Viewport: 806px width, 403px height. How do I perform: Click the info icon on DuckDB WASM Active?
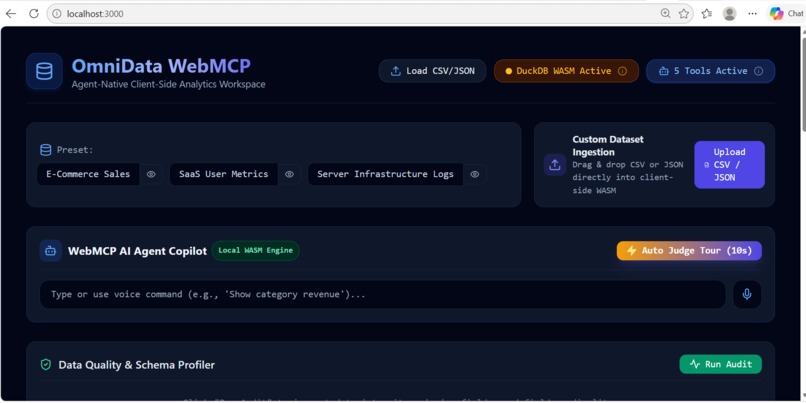point(622,71)
